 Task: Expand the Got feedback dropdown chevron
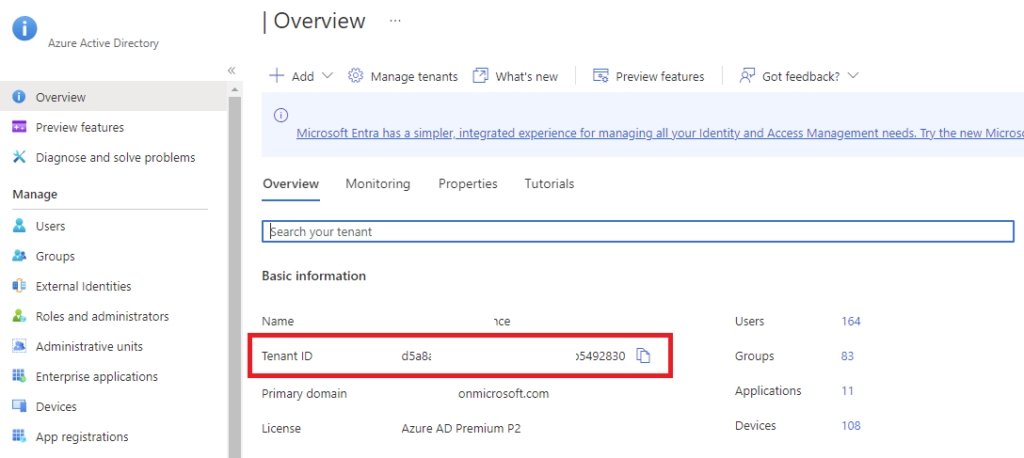[x=853, y=76]
